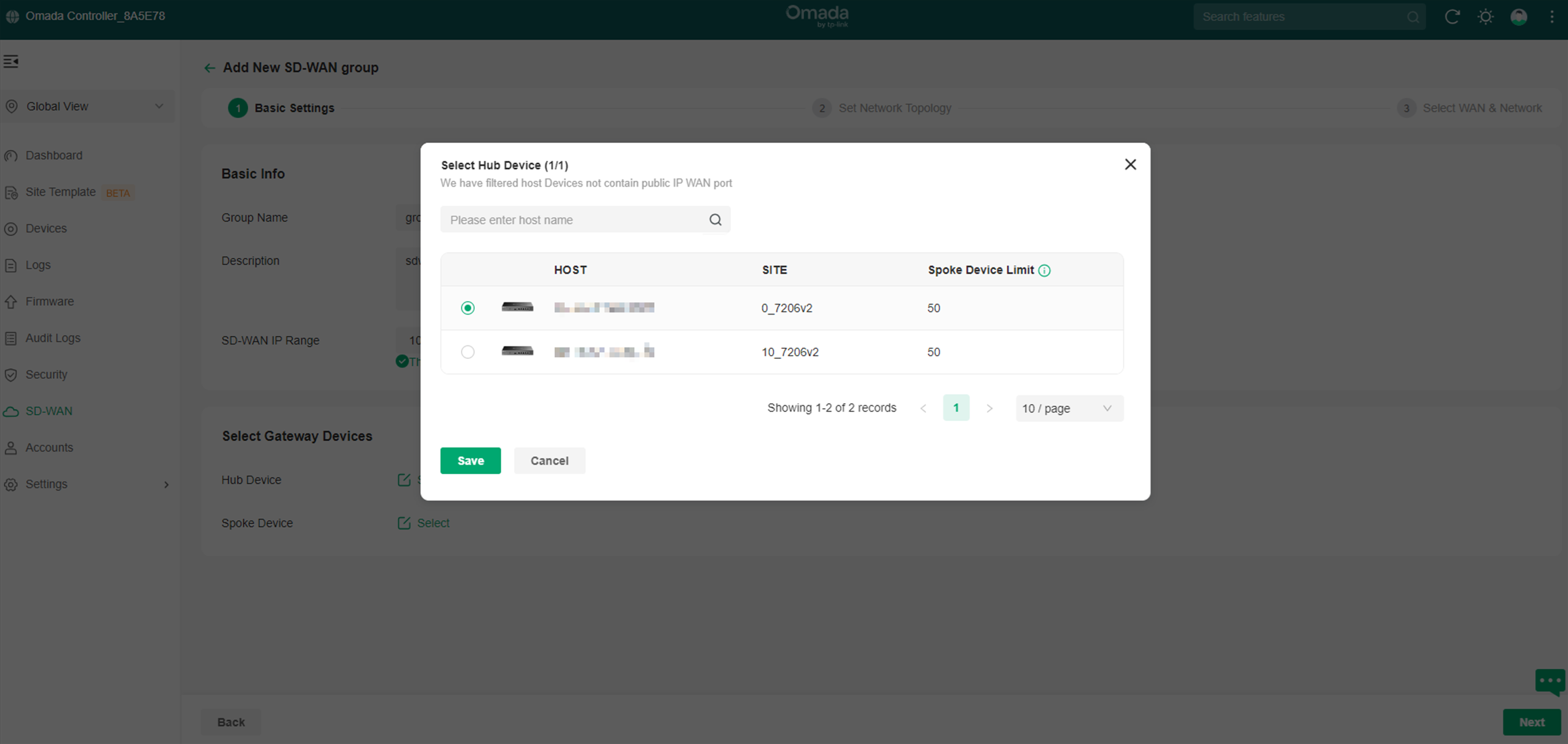This screenshot has height=744, width=1568.
Task: Click the 0_7206v2 site cell
Action: (787, 308)
